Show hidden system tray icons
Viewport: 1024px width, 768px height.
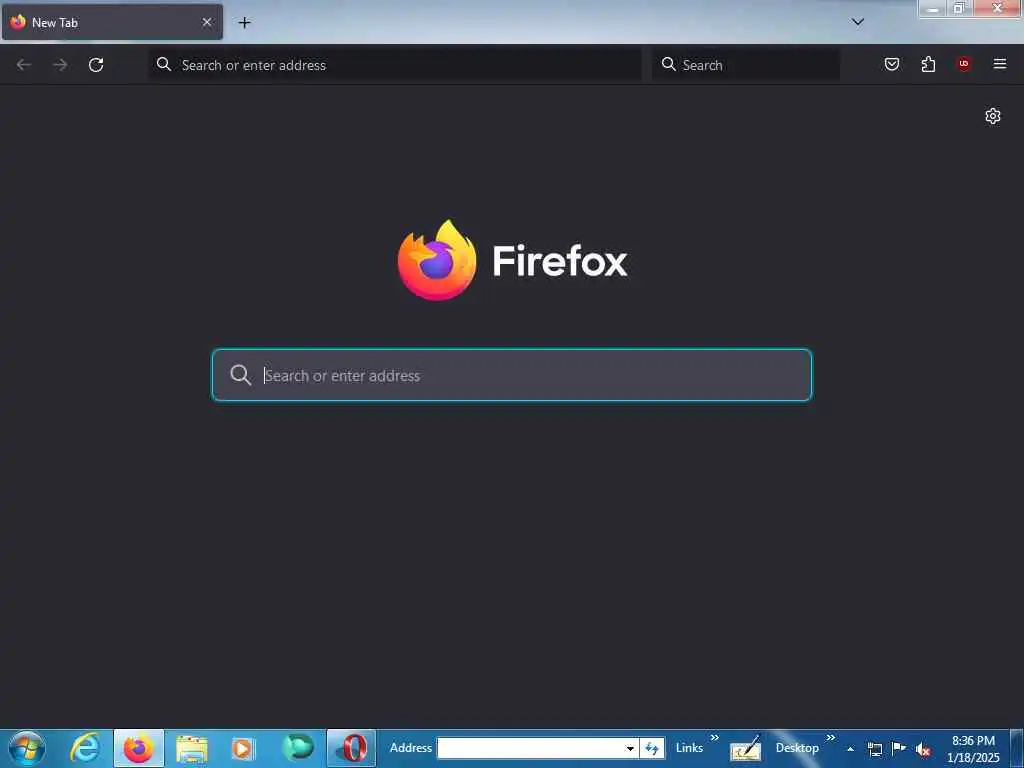tap(850, 749)
